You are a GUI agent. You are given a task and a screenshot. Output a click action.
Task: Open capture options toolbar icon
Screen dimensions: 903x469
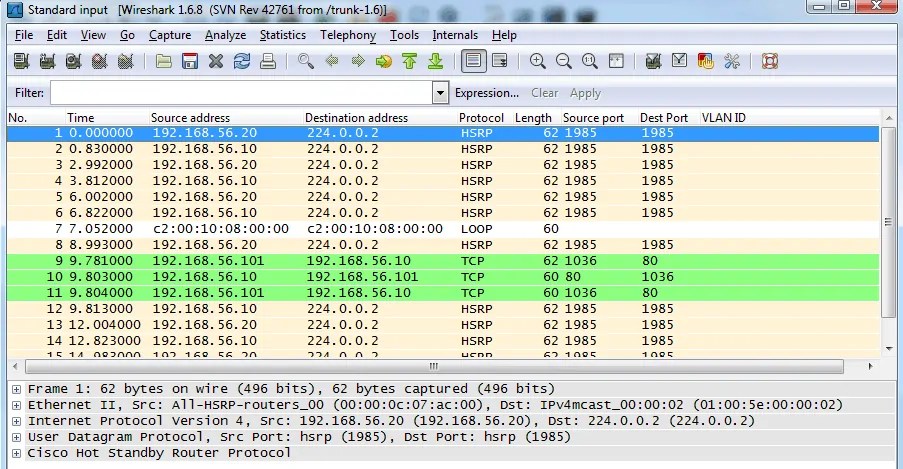pyautogui.click(x=47, y=61)
